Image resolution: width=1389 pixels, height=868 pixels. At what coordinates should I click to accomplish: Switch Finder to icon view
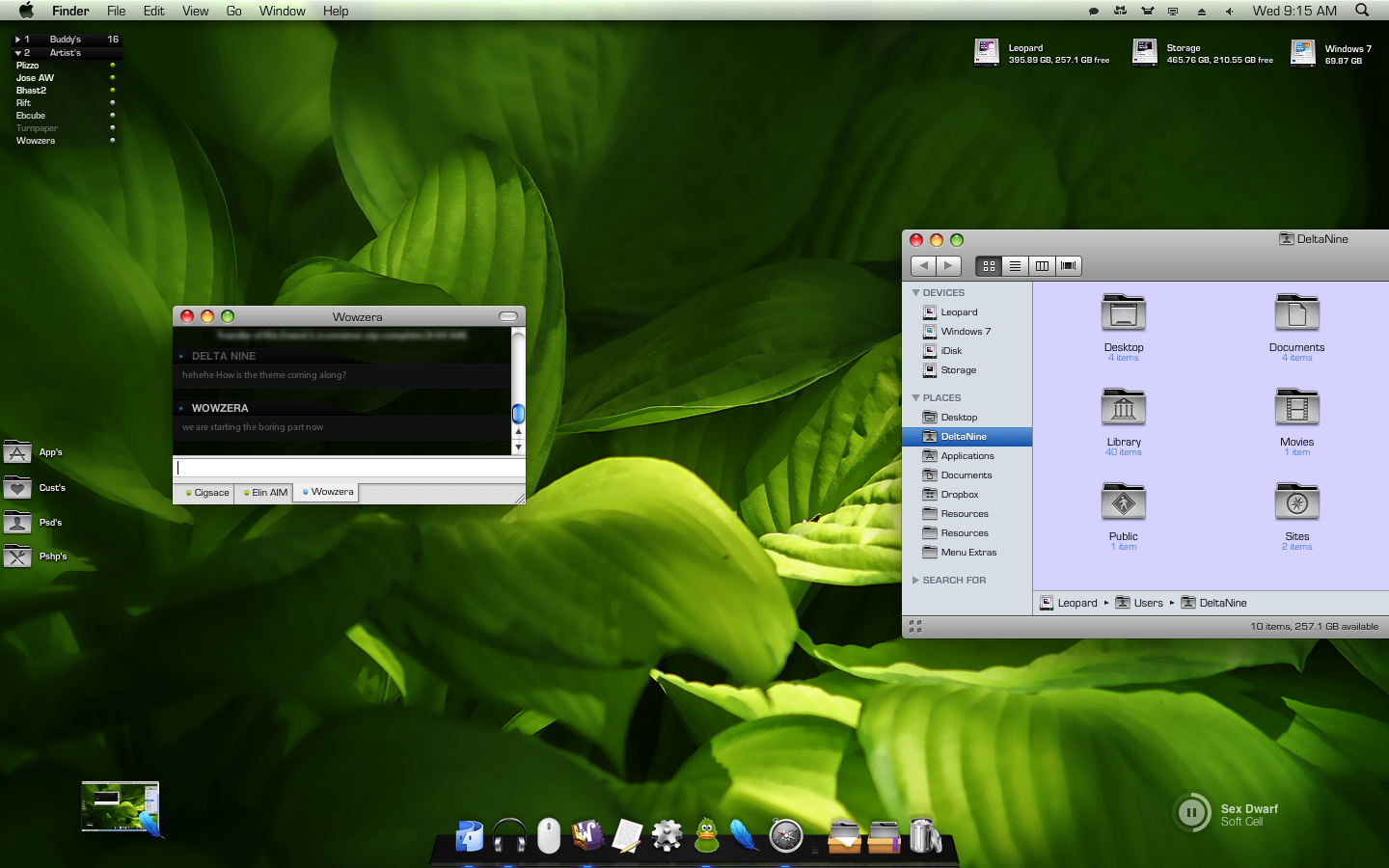[989, 266]
